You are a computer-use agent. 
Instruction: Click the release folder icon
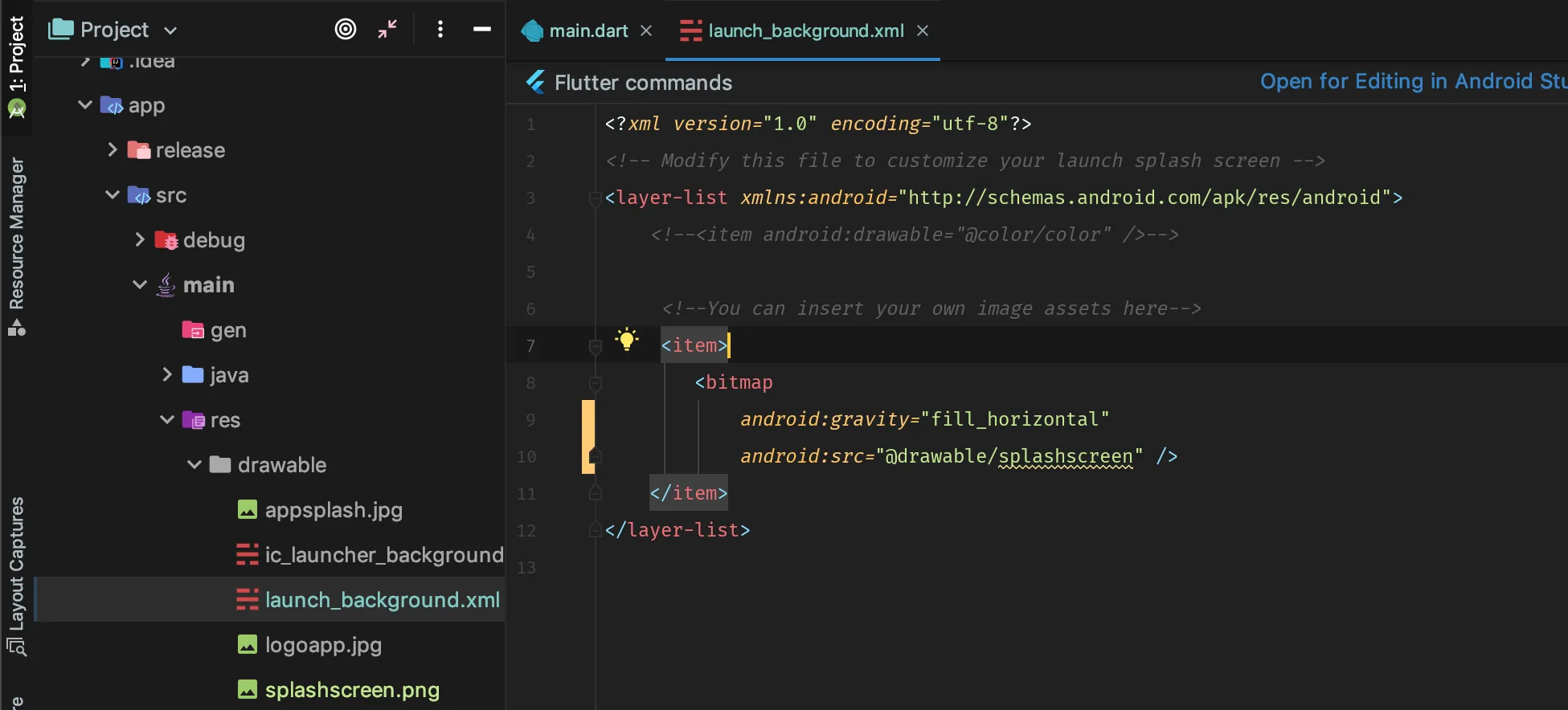pyautogui.click(x=139, y=150)
